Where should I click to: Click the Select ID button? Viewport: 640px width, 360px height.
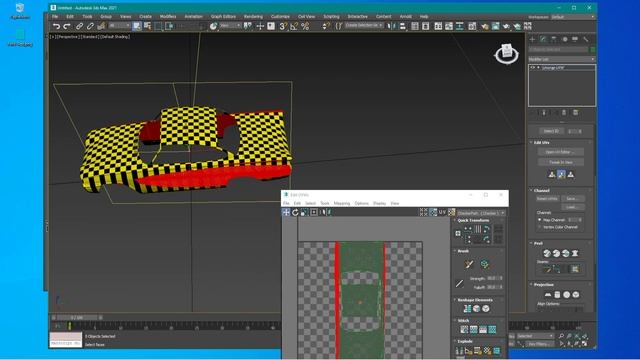coord(551,131)
